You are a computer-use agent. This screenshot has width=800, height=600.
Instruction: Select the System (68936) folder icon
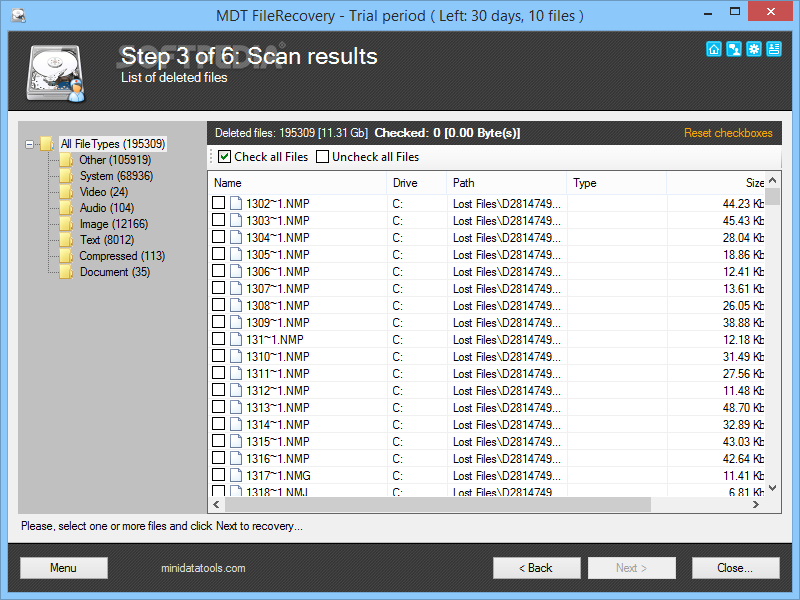66,176
